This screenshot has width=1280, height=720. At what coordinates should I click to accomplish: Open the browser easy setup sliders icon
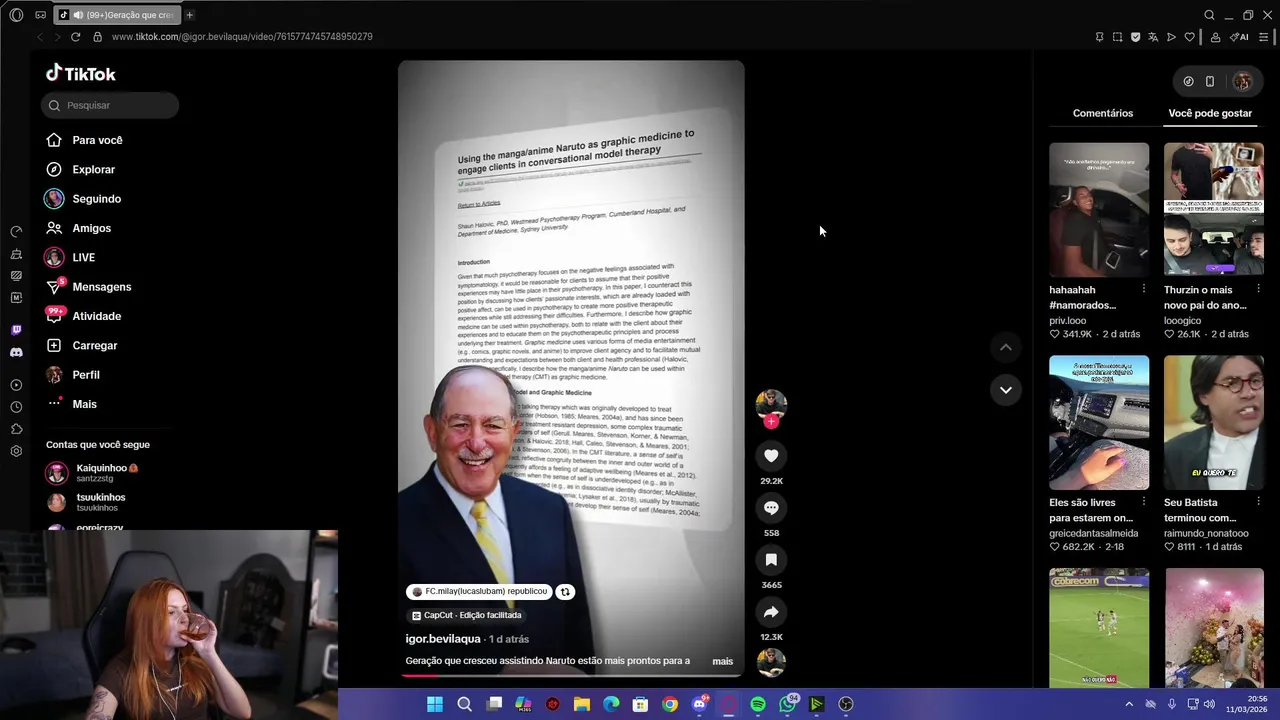click(x=1263, y=37)
